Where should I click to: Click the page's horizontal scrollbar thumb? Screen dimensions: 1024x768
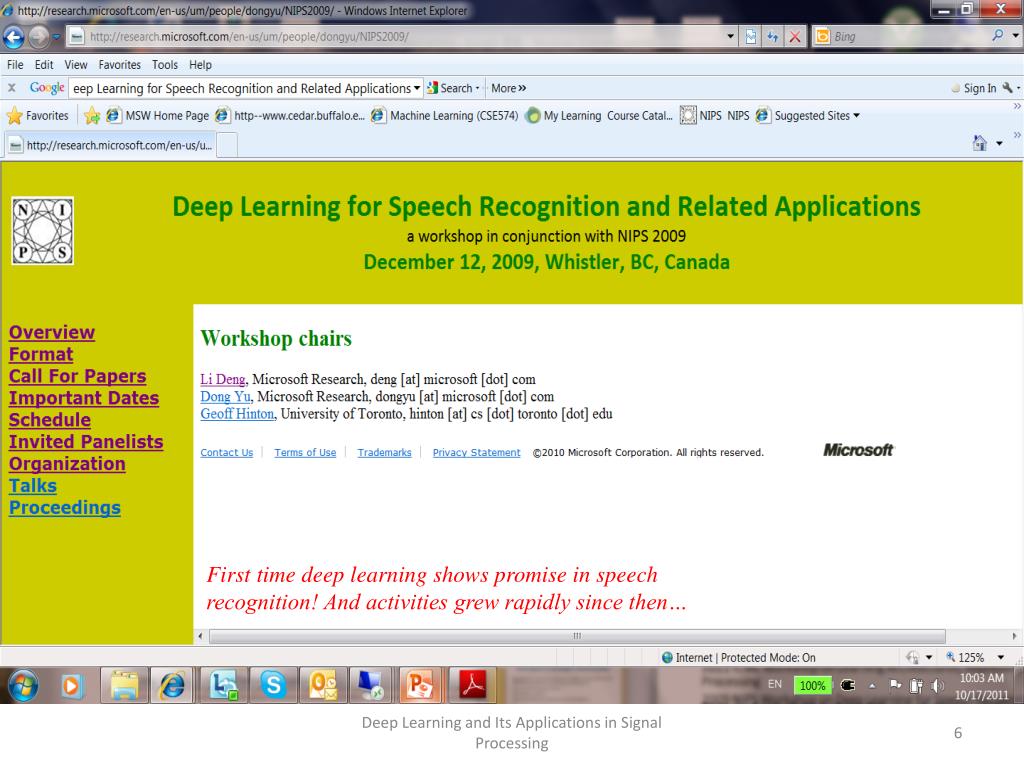pyautogui.click(x=577, y=636)
